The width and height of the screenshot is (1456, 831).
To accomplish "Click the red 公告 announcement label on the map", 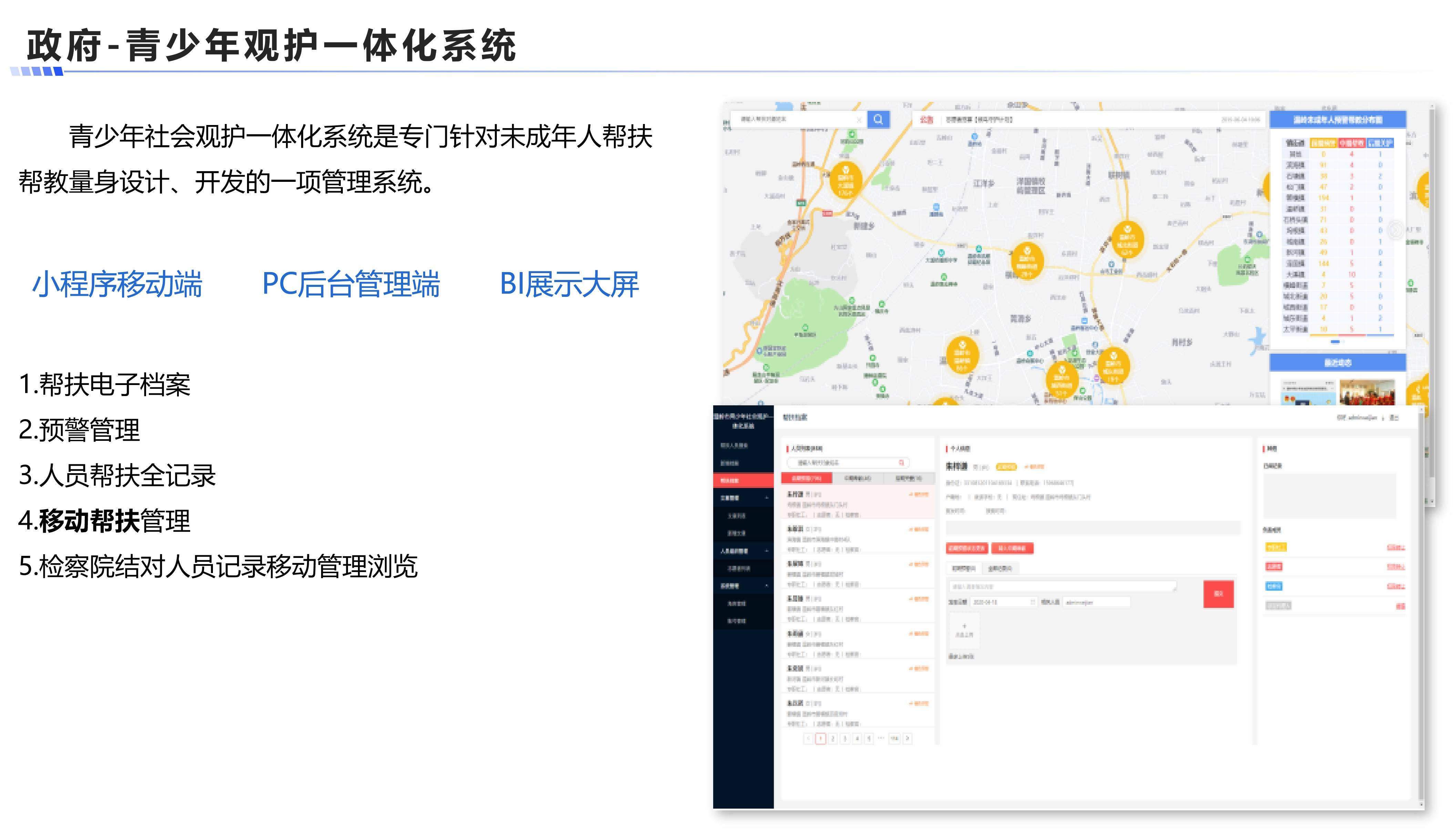I will coord(926,120).
